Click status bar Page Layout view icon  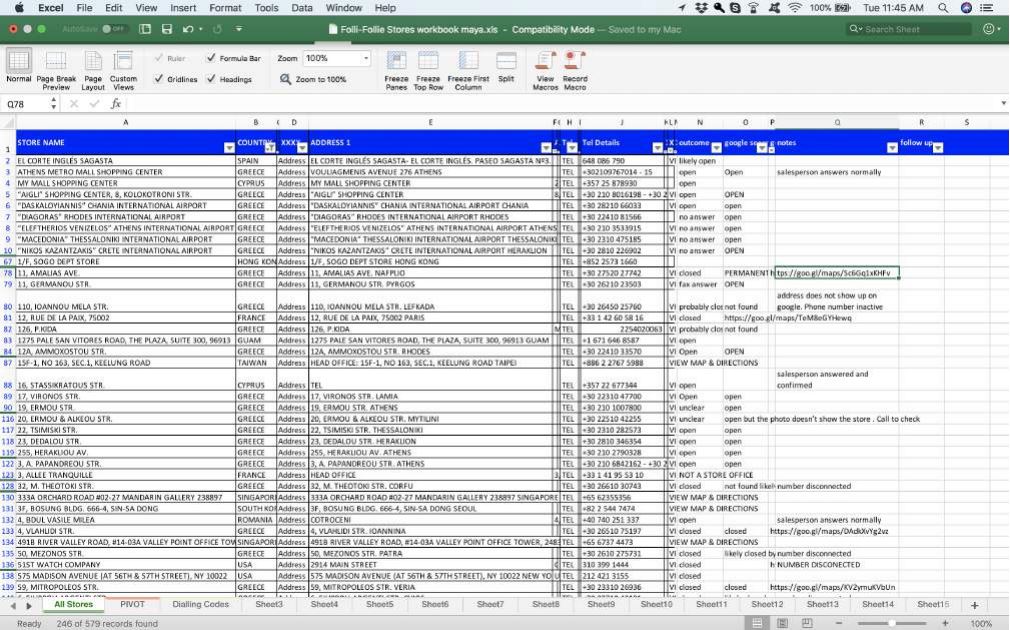click(782, 623)
